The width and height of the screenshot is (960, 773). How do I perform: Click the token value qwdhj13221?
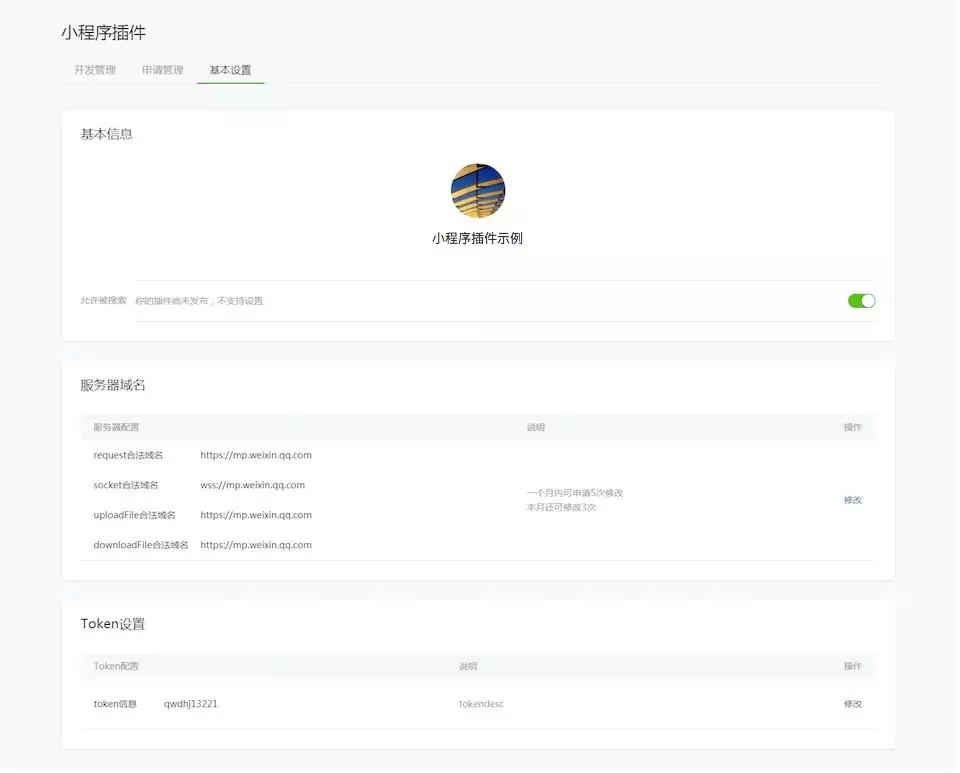coord(190,704)
